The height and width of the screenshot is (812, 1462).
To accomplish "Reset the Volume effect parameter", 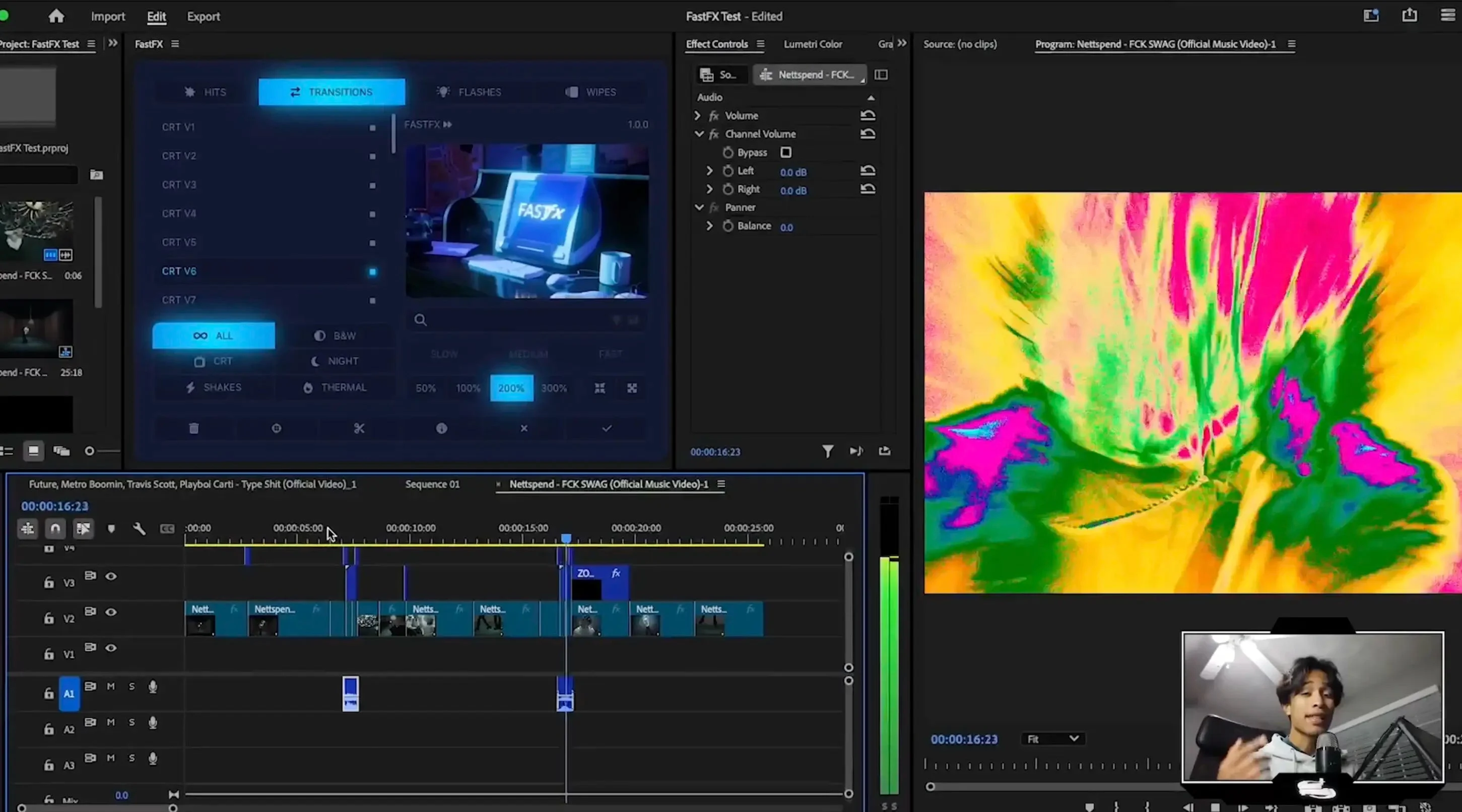I will (x=868, y=116).
